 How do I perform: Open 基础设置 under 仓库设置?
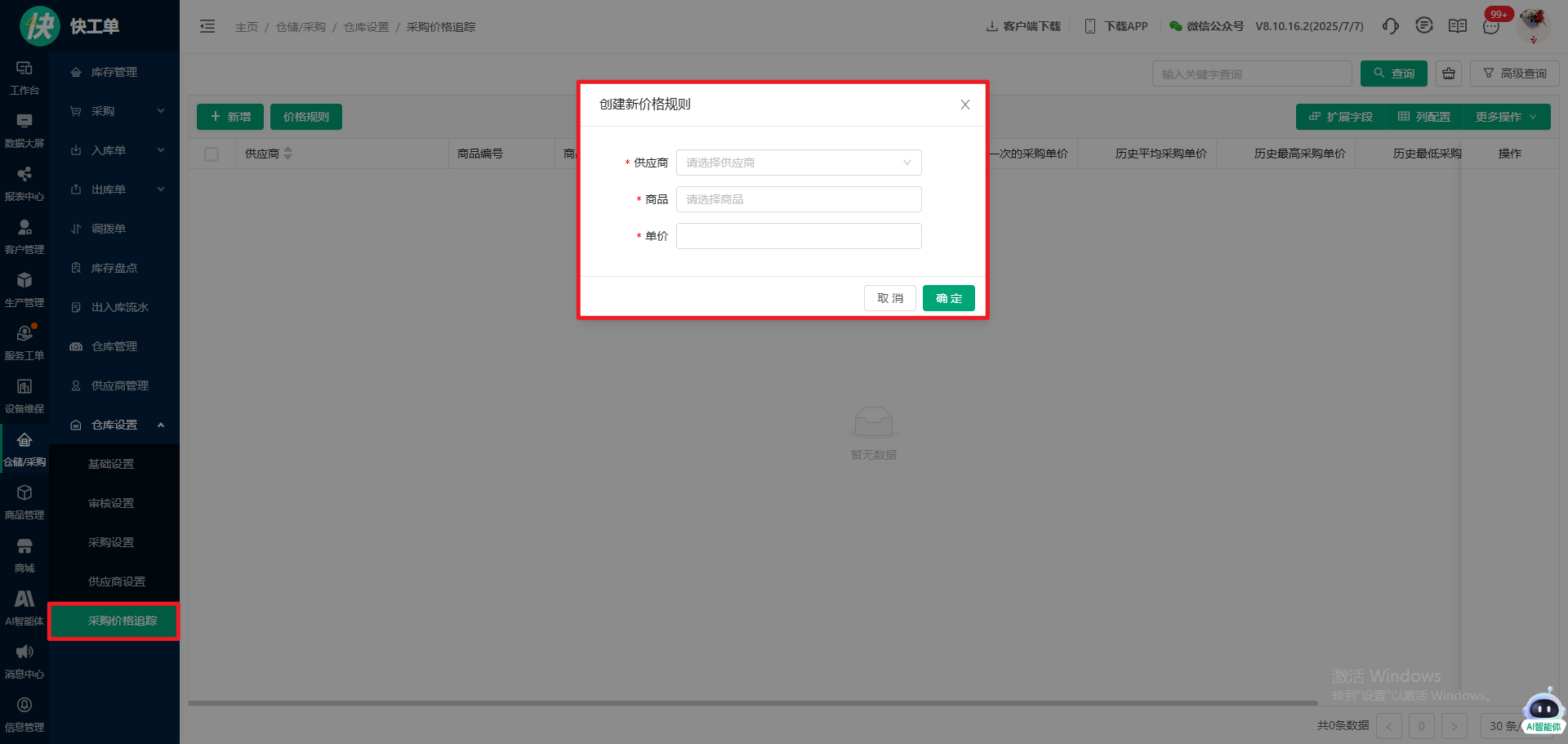[111, 464]
